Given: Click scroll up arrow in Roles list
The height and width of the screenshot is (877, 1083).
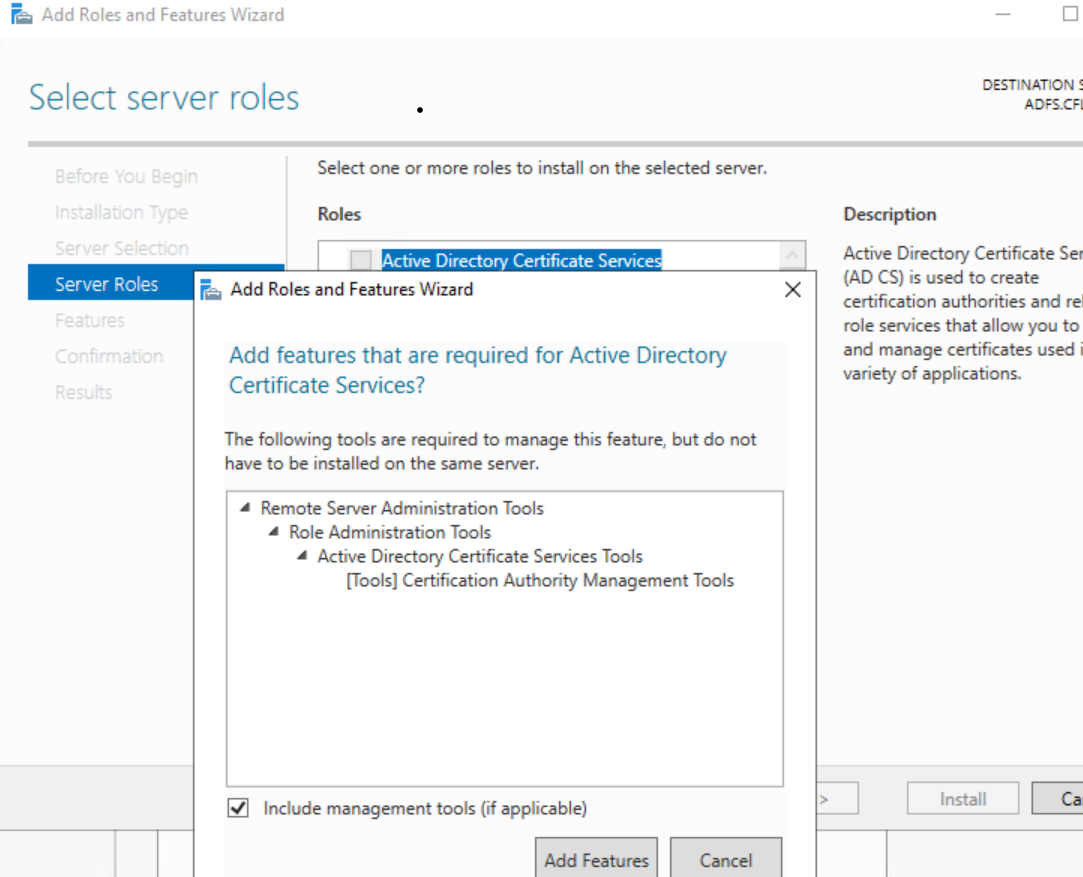Looking at the screenshot, I should click(792, 256).
